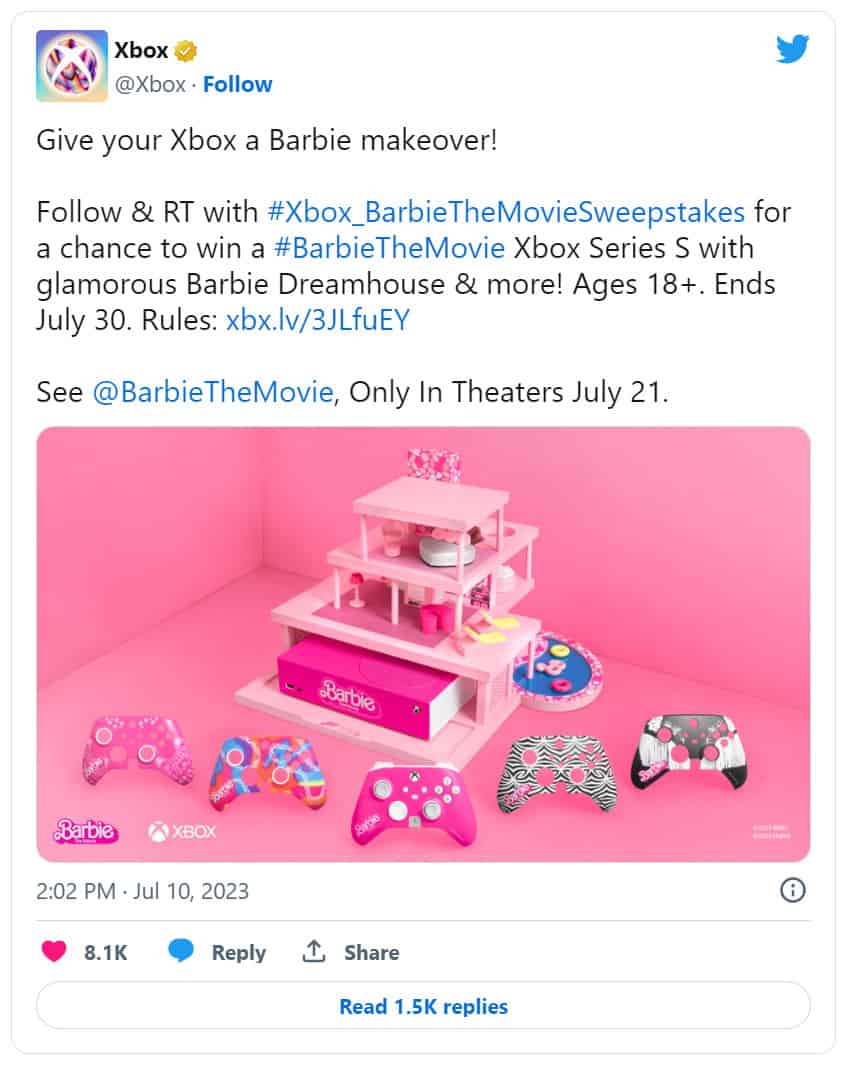Open the xbx.lv rules link
The height and width of the screenshot is (1065, 852).
(317, 321)
